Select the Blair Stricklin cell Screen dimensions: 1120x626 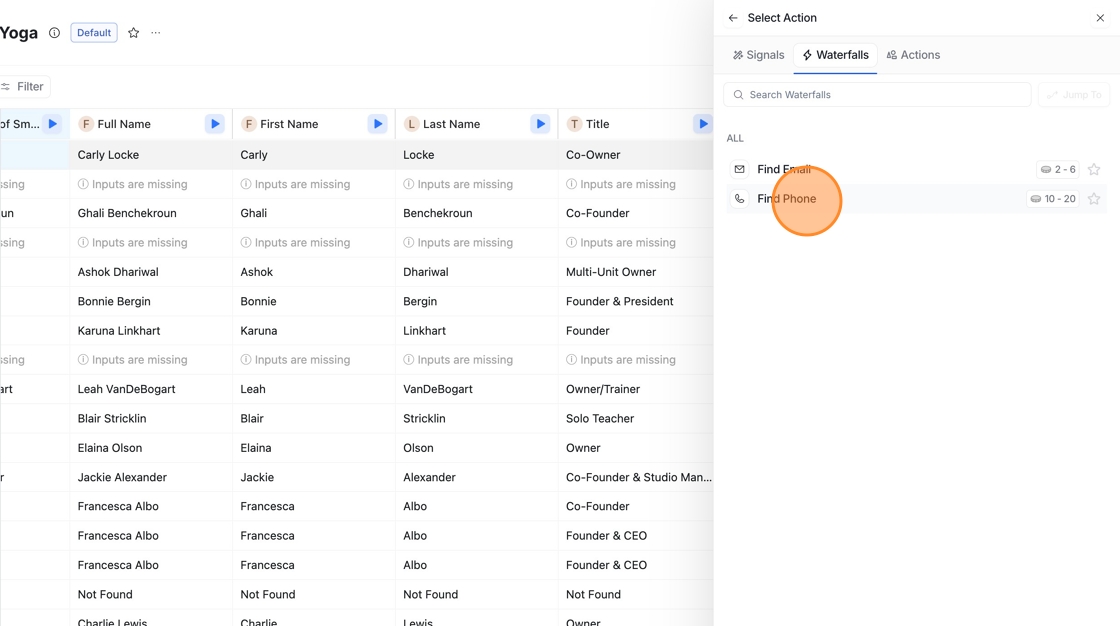[151, 418]
